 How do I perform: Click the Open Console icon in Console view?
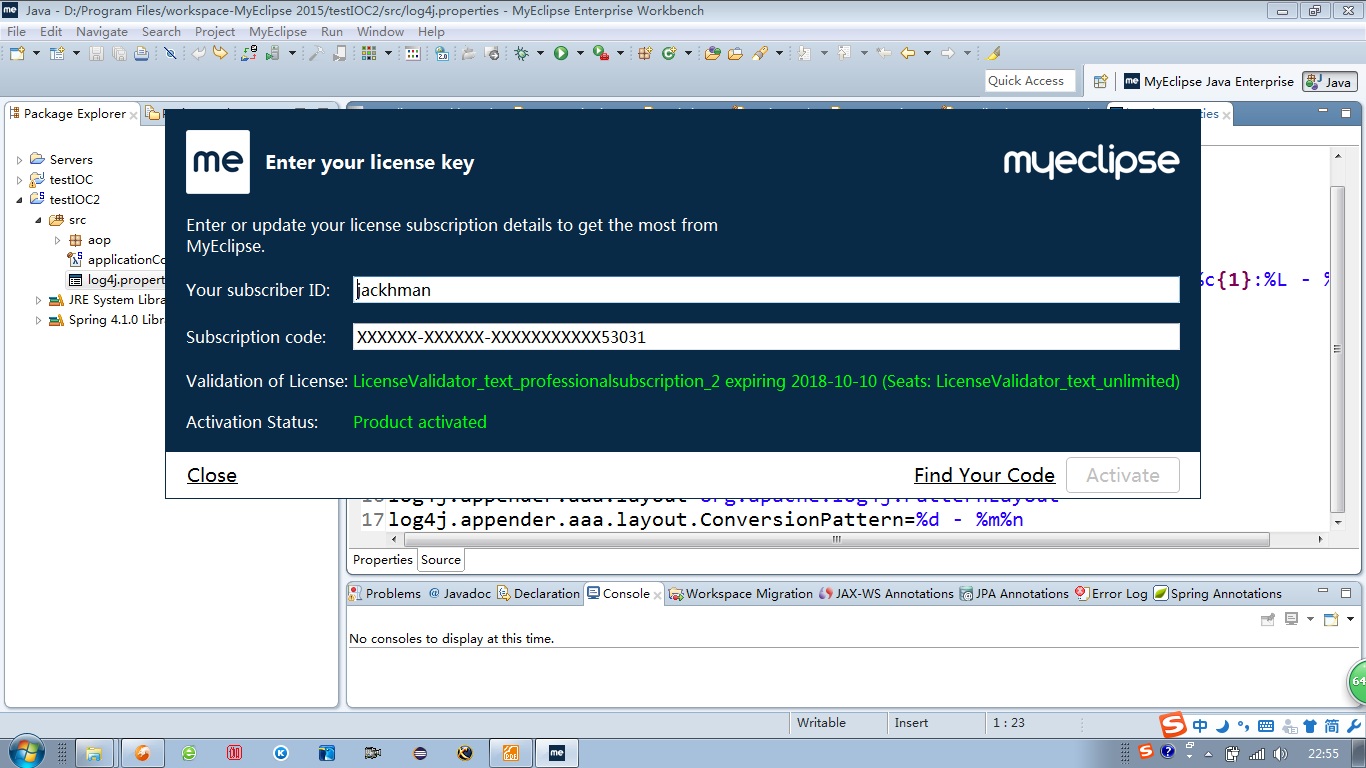[x=1330, y=619]
